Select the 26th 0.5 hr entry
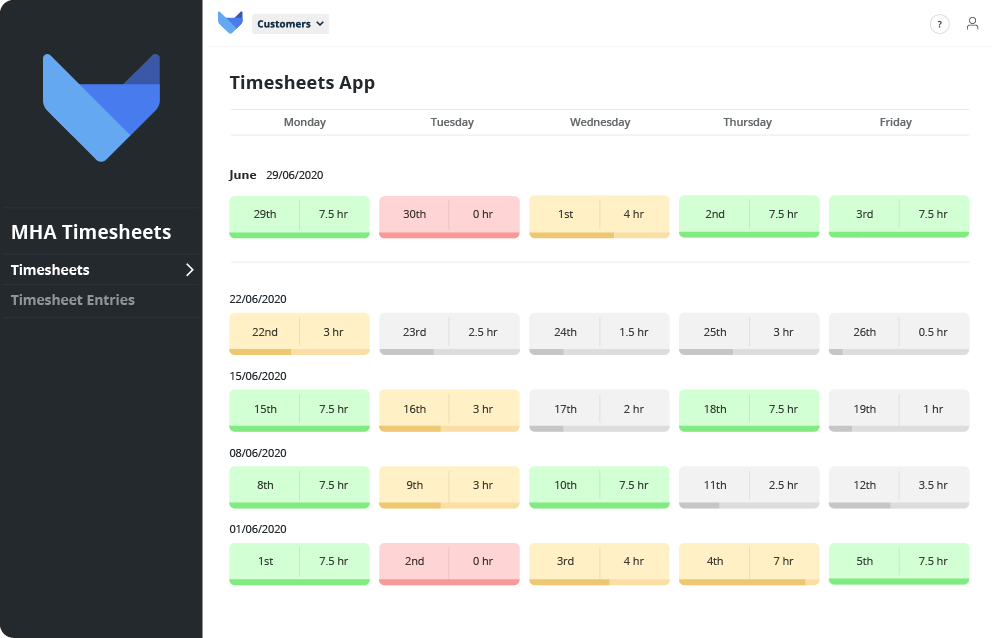The image size is (1000, 638). pyautogui.click(x=899, y=332)
